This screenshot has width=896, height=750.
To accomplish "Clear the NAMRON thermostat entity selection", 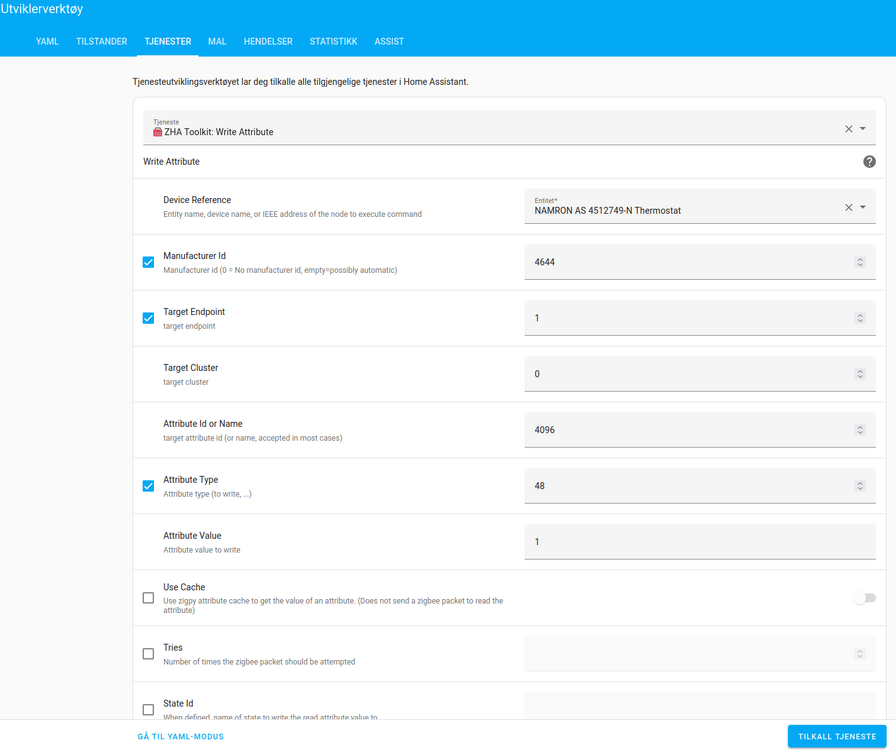I will 848,208.
